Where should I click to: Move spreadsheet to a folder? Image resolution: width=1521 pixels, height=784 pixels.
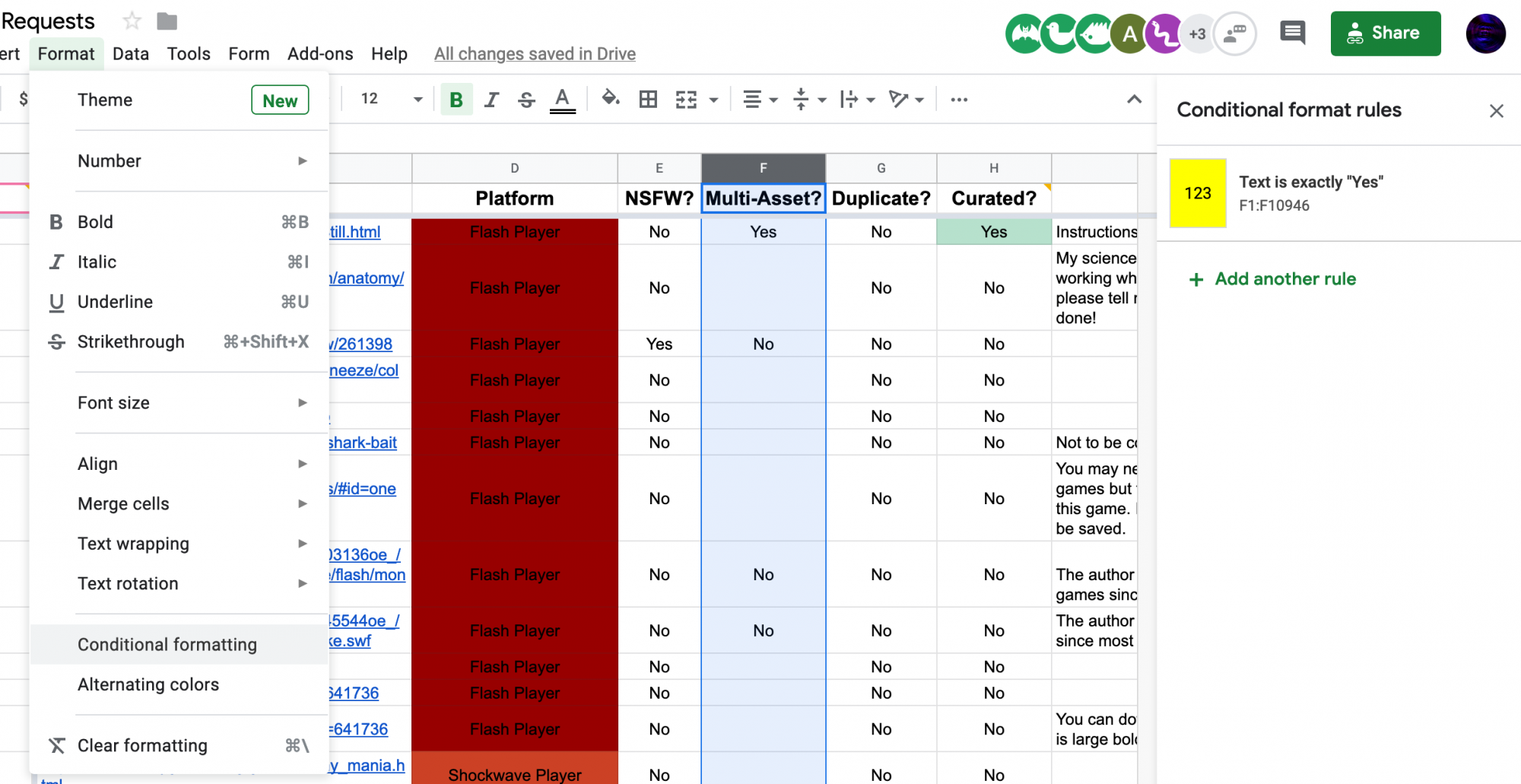pos(166,21)
